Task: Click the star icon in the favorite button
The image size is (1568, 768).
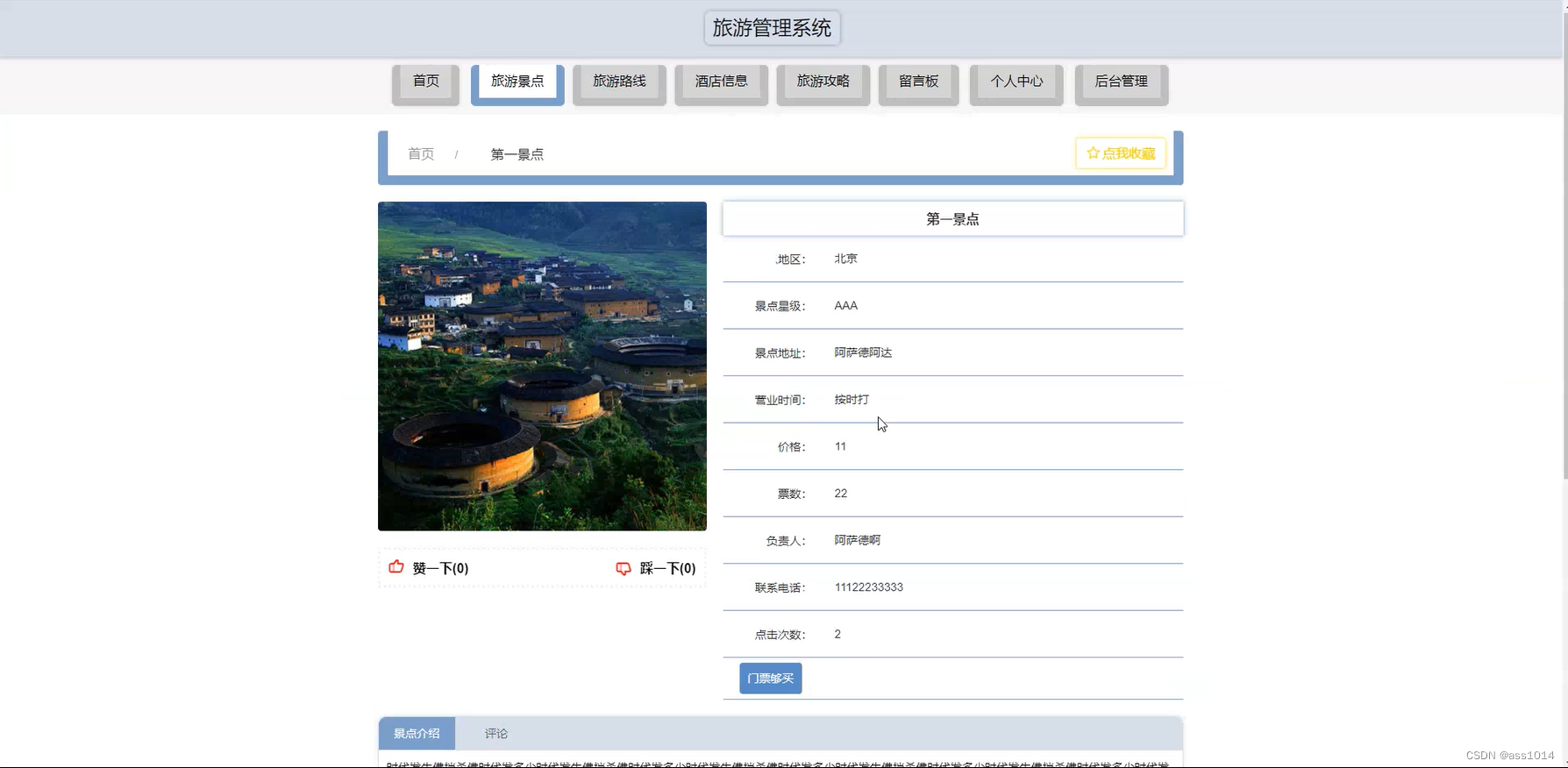Action: pos(1093,153)
